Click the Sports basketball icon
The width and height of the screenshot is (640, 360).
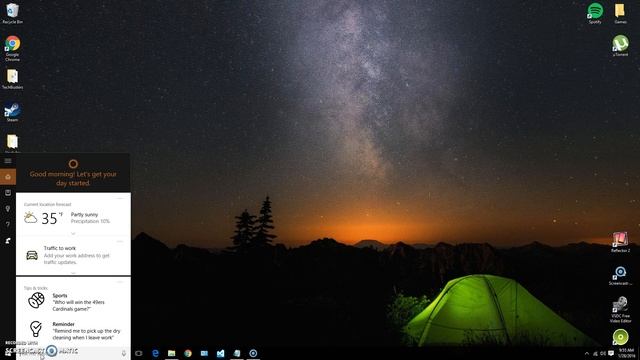36,300
